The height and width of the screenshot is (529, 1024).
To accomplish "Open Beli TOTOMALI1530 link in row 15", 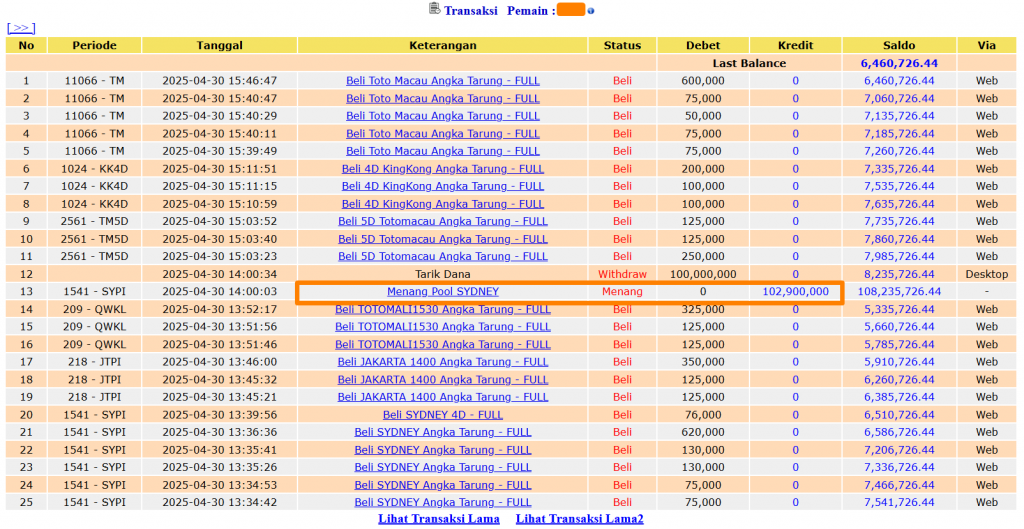I will click(443, 327).
